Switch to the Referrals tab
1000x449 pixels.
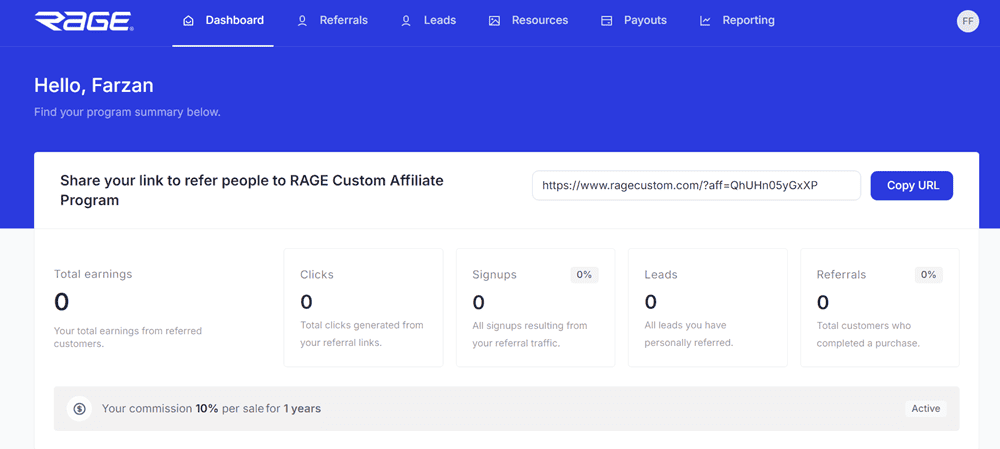[343, 21]
